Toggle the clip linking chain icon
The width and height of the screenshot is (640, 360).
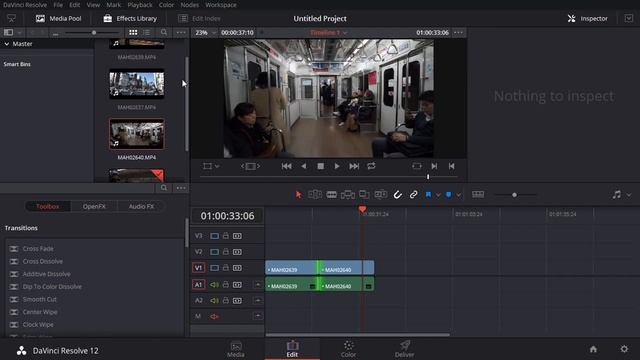point(413,195)
